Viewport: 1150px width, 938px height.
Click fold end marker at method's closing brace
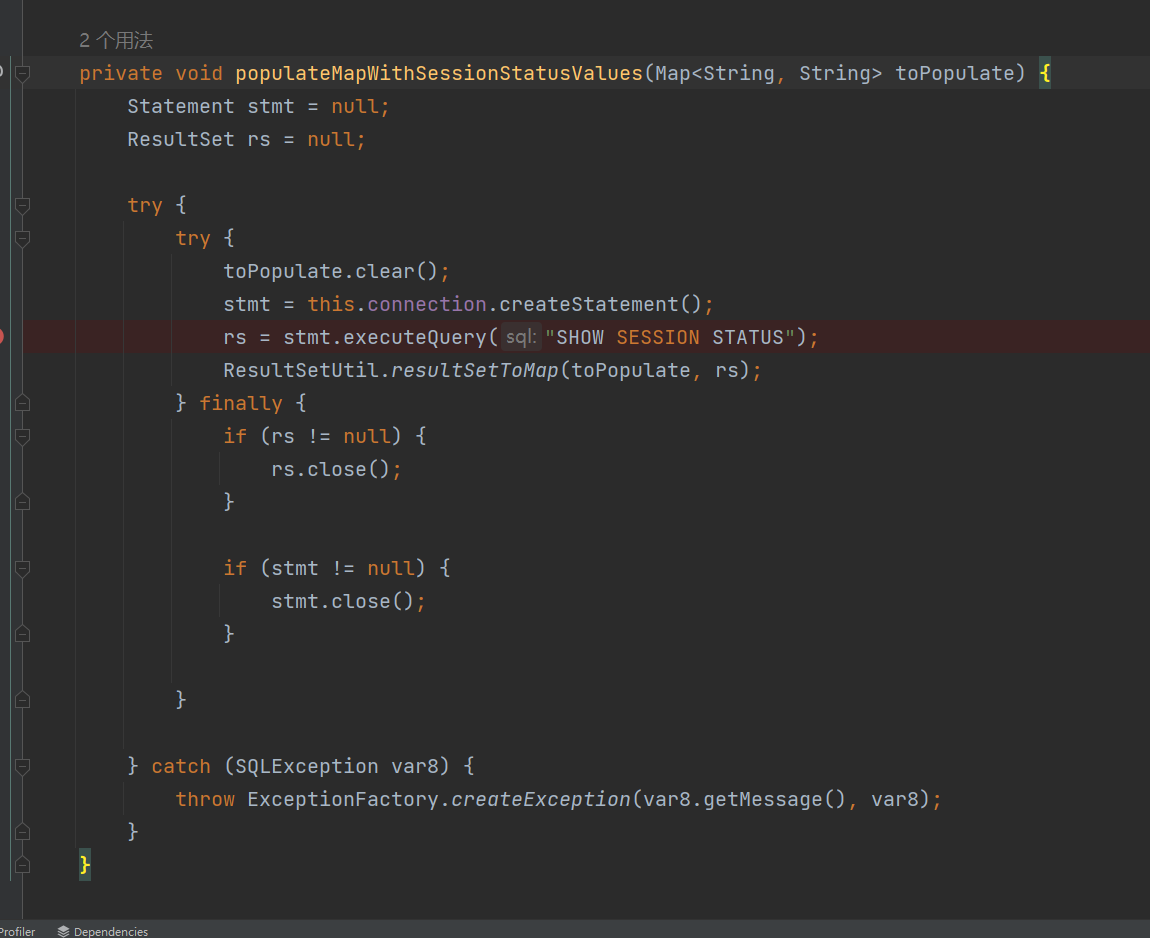coord(23,864)
